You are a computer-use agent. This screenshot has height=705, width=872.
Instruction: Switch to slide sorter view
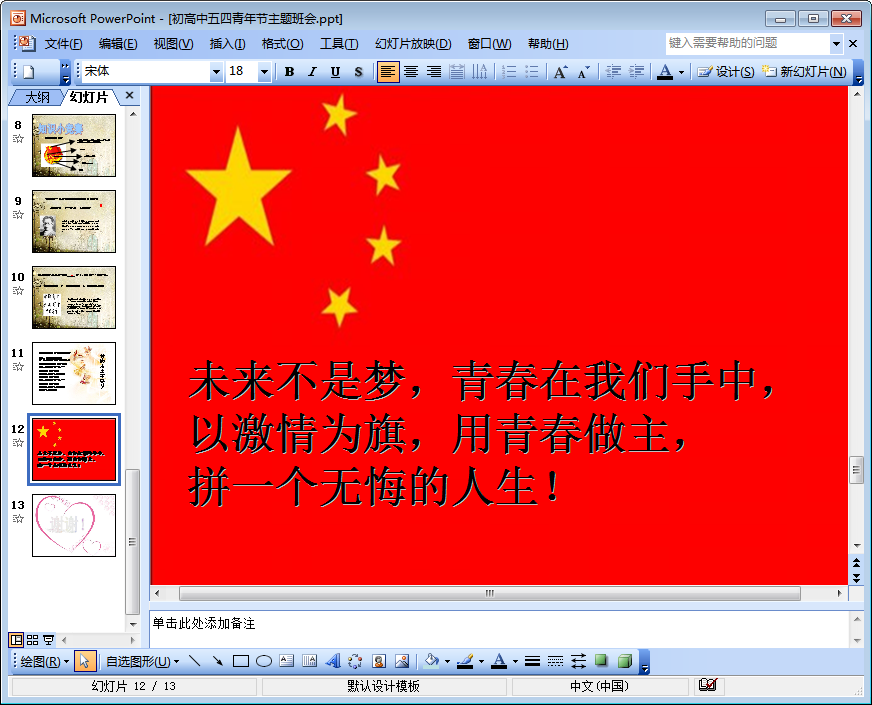click(x=33, y=640)
